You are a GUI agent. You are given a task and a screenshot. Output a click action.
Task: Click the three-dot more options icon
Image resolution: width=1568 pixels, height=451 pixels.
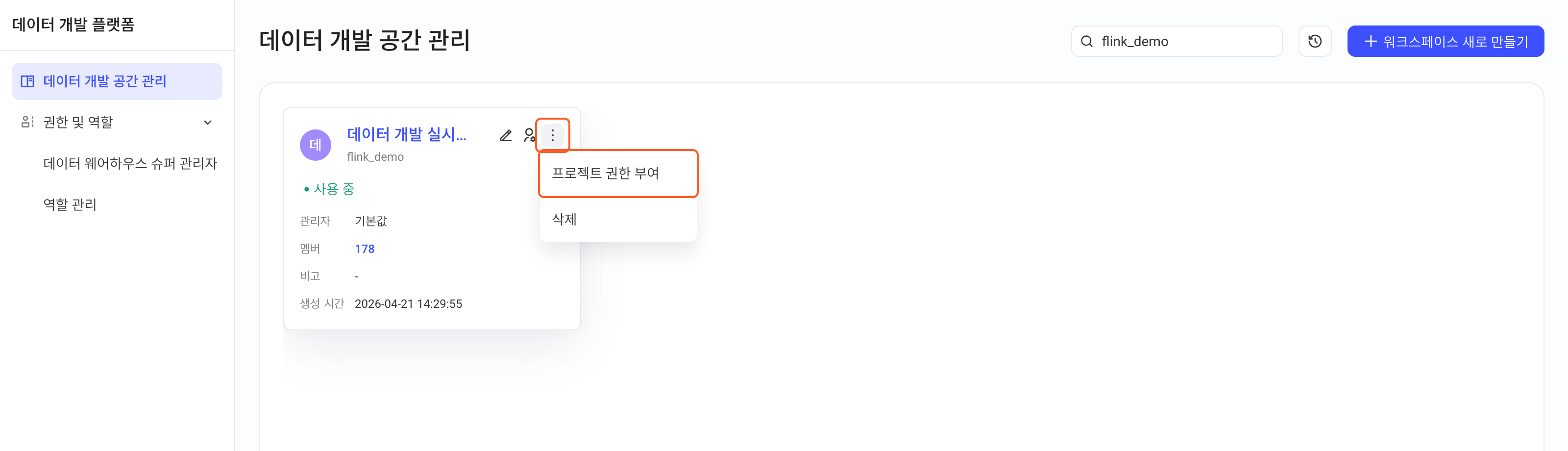click(553, 135)
